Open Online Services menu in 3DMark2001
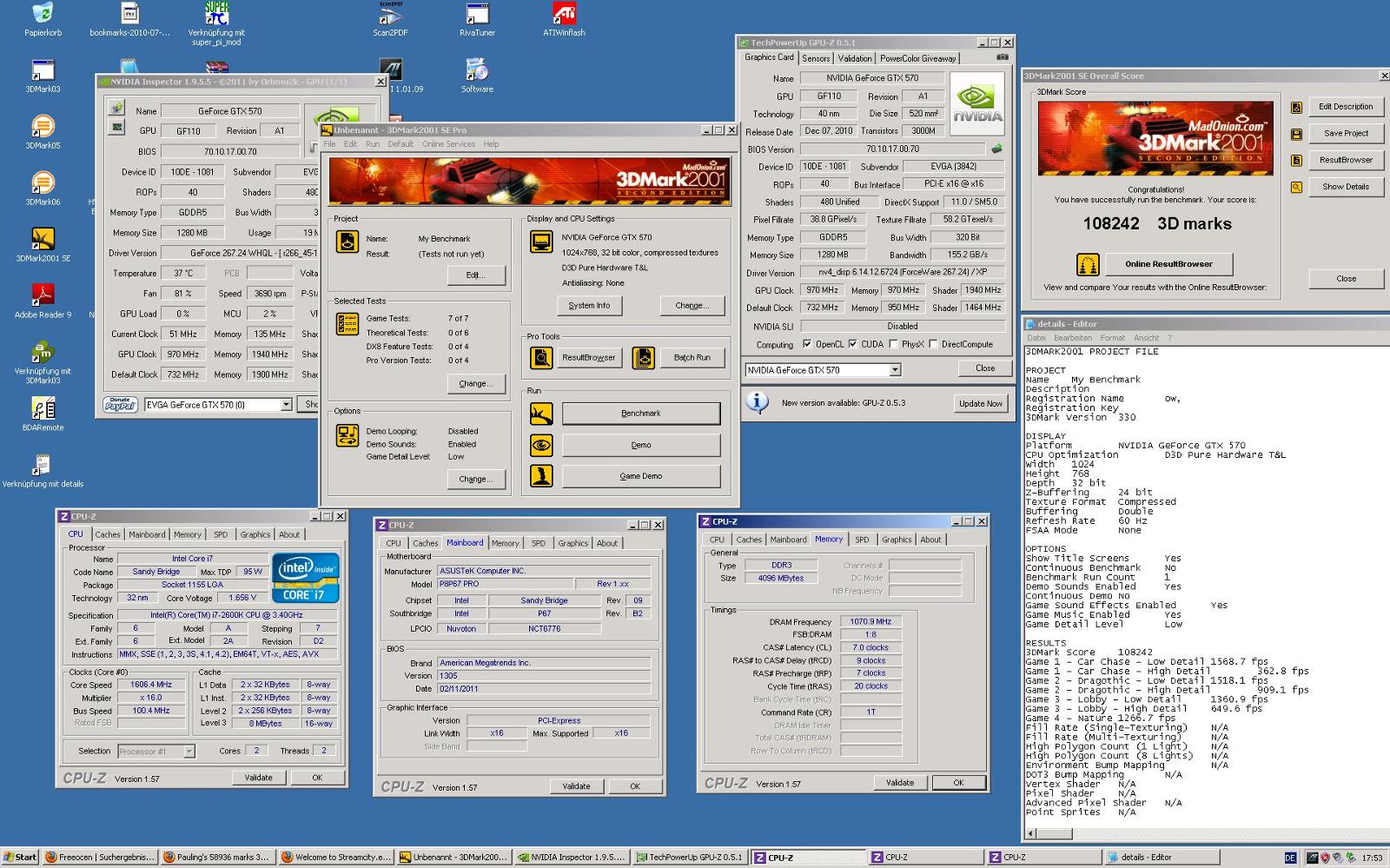The image size is (1390, 868). [x=448, y=144]
